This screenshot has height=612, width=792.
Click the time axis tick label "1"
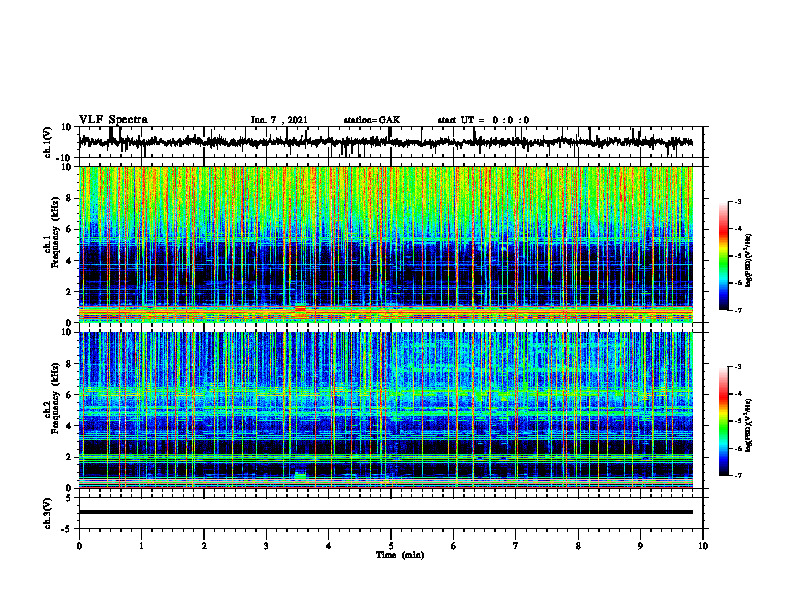pyautogui.click(x=141, y=546)
